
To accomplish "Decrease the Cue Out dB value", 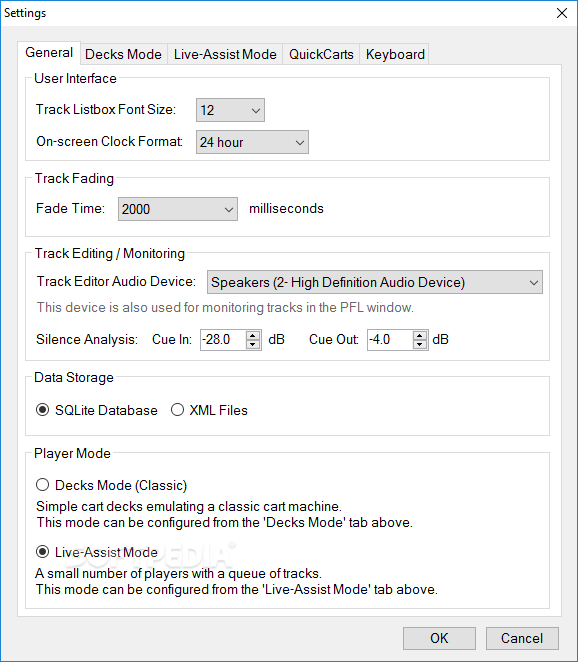I will pyautogui.click(x=419, y=345).
